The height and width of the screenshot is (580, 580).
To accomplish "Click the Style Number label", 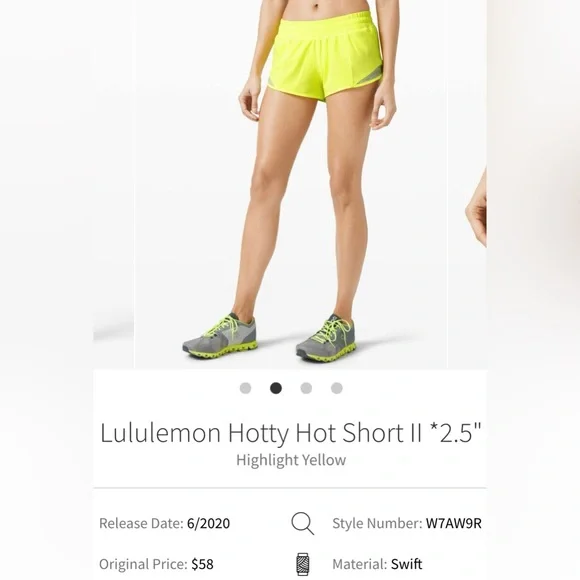I will tap(377, 523).
